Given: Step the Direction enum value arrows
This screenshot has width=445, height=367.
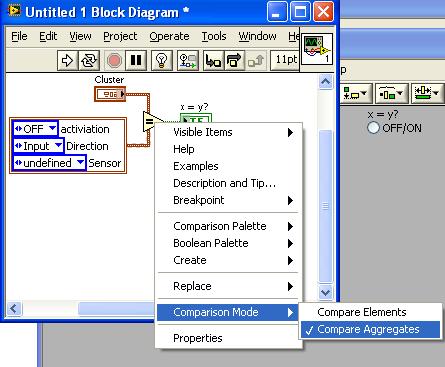Looking at the screenshot, I should pyautogui.click(x=18, y=146).
